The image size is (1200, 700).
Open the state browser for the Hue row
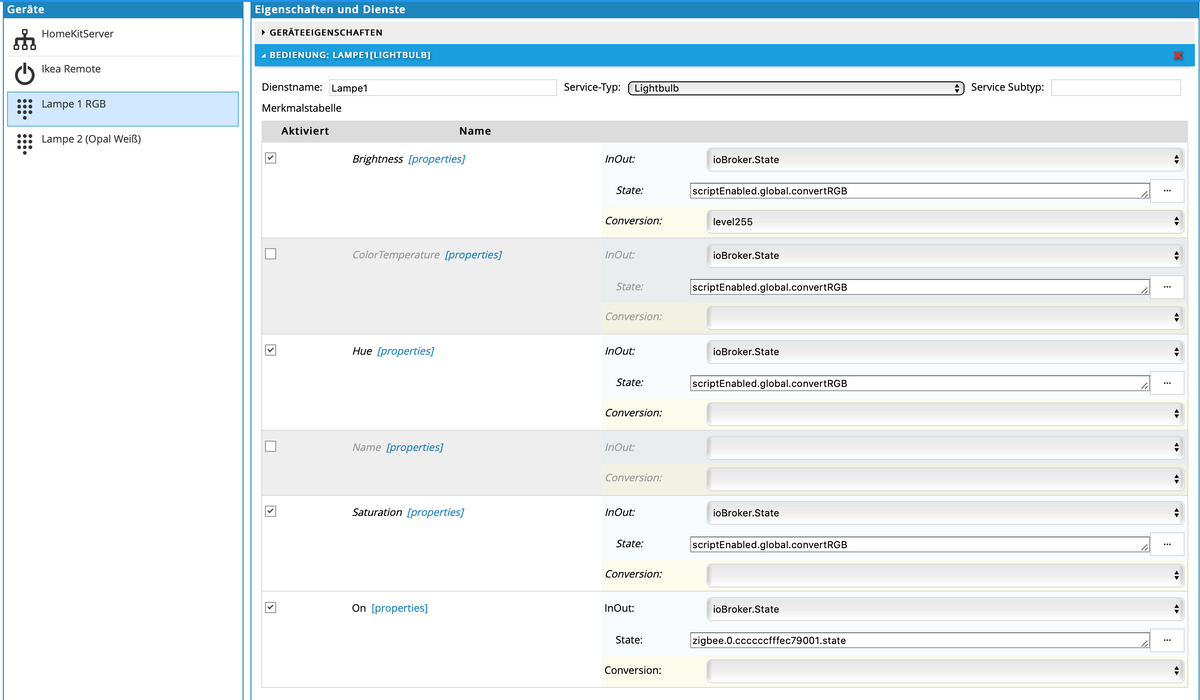1167,383
